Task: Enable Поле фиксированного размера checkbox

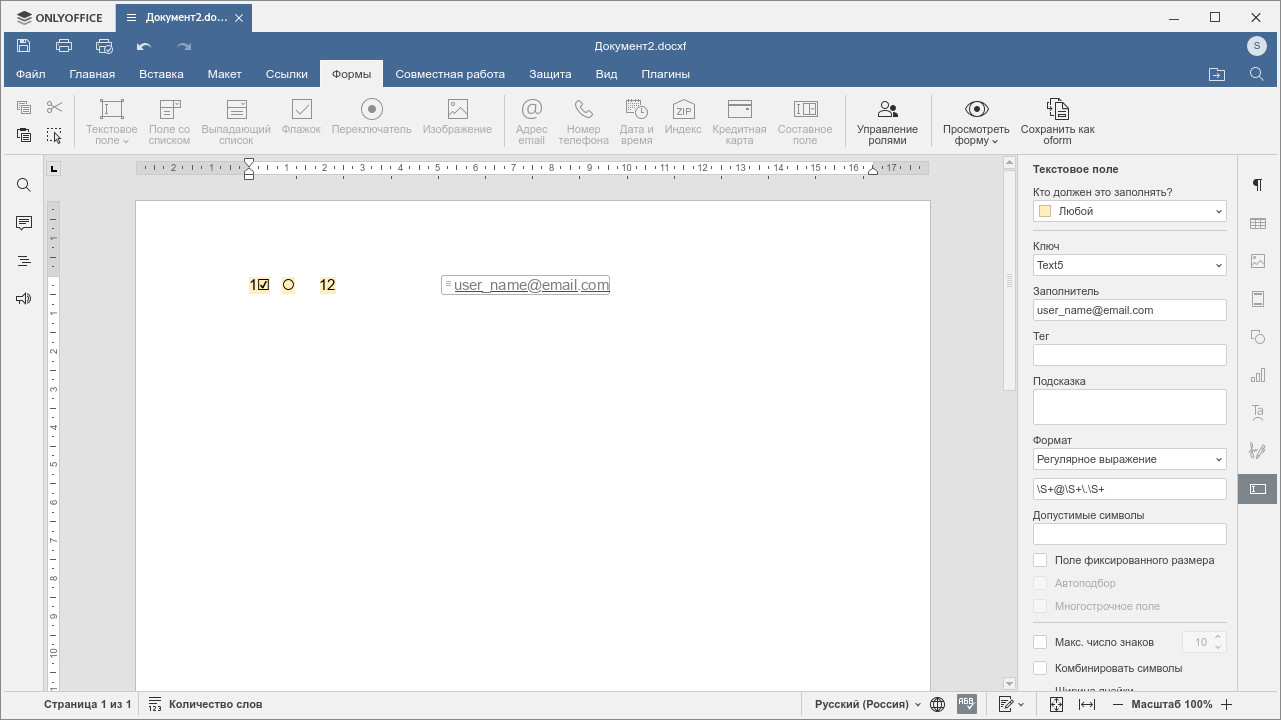Action: click(1040, 560)
